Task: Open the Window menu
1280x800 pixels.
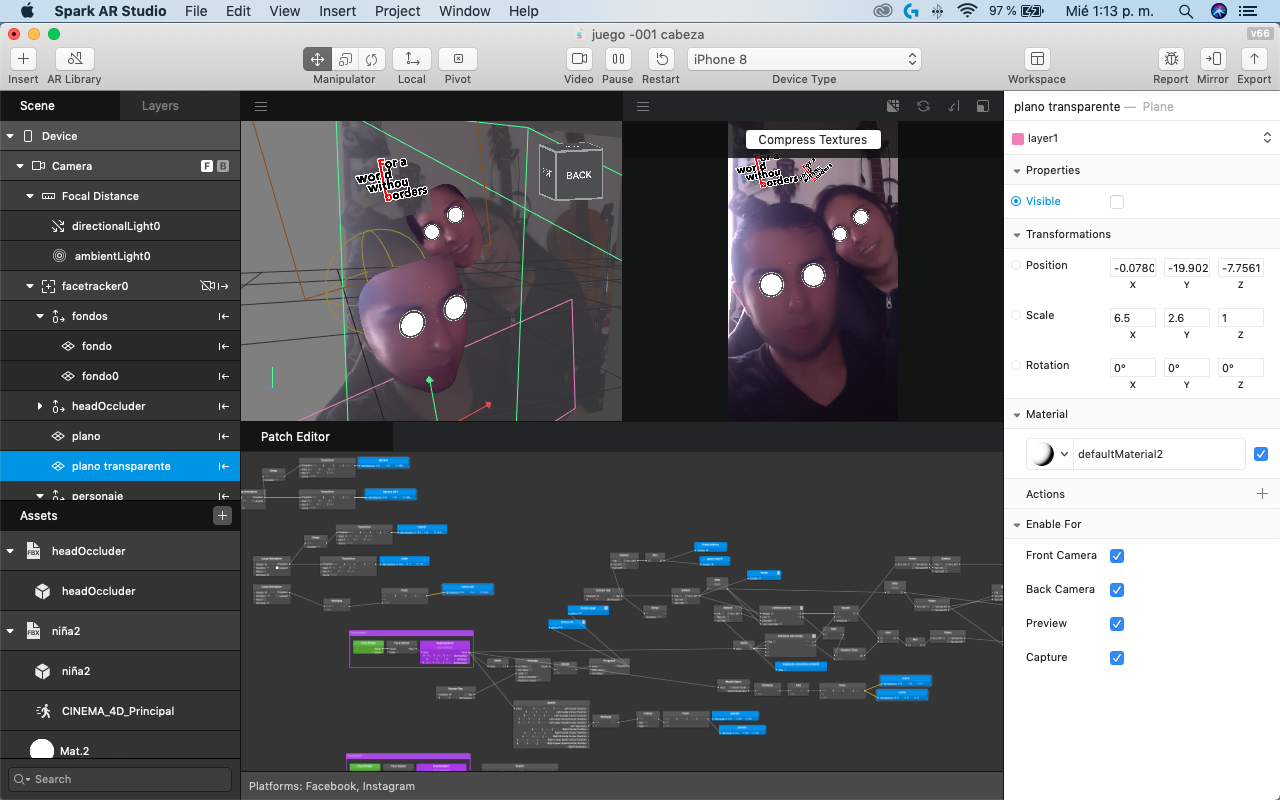Action: (x=465, y=11)
